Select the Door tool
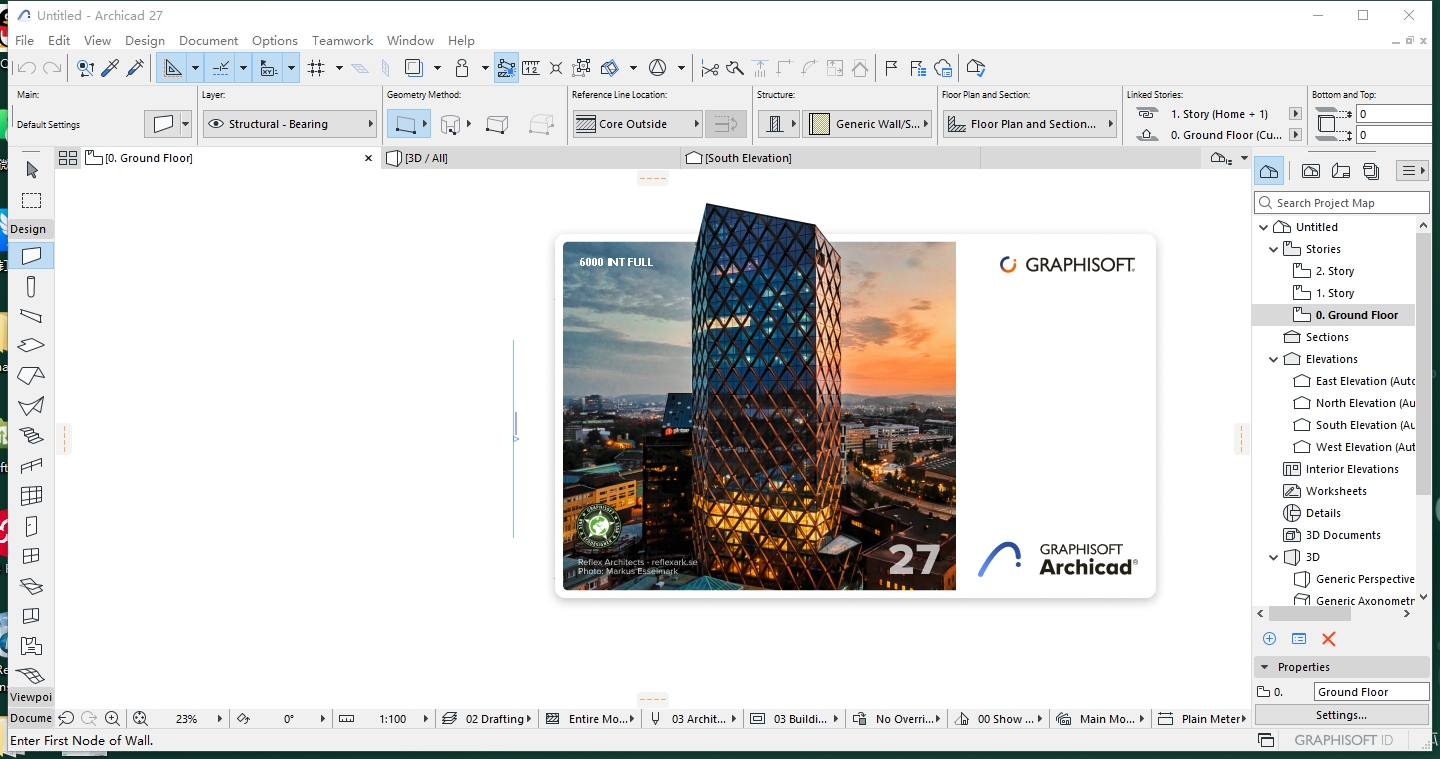The image size is (1440, 759). (31, 526)
